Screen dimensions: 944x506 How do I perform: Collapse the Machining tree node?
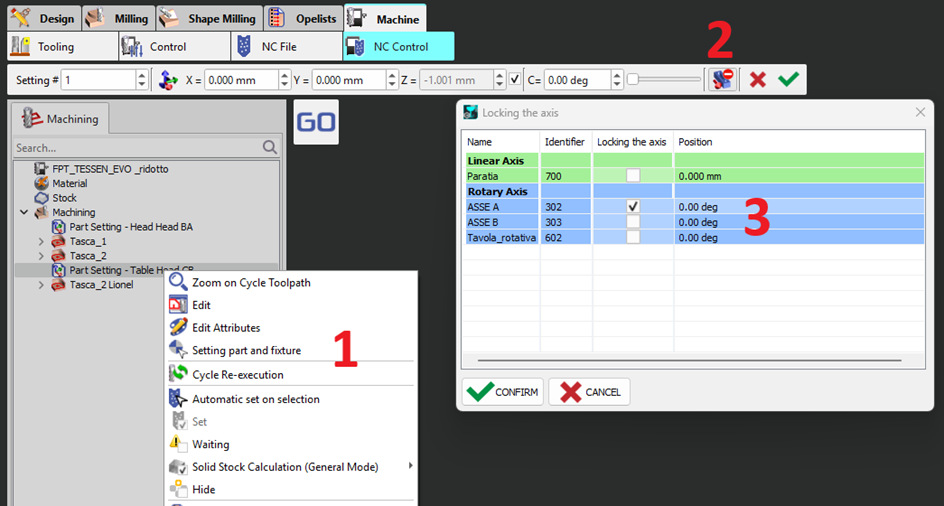click(24, 212)
